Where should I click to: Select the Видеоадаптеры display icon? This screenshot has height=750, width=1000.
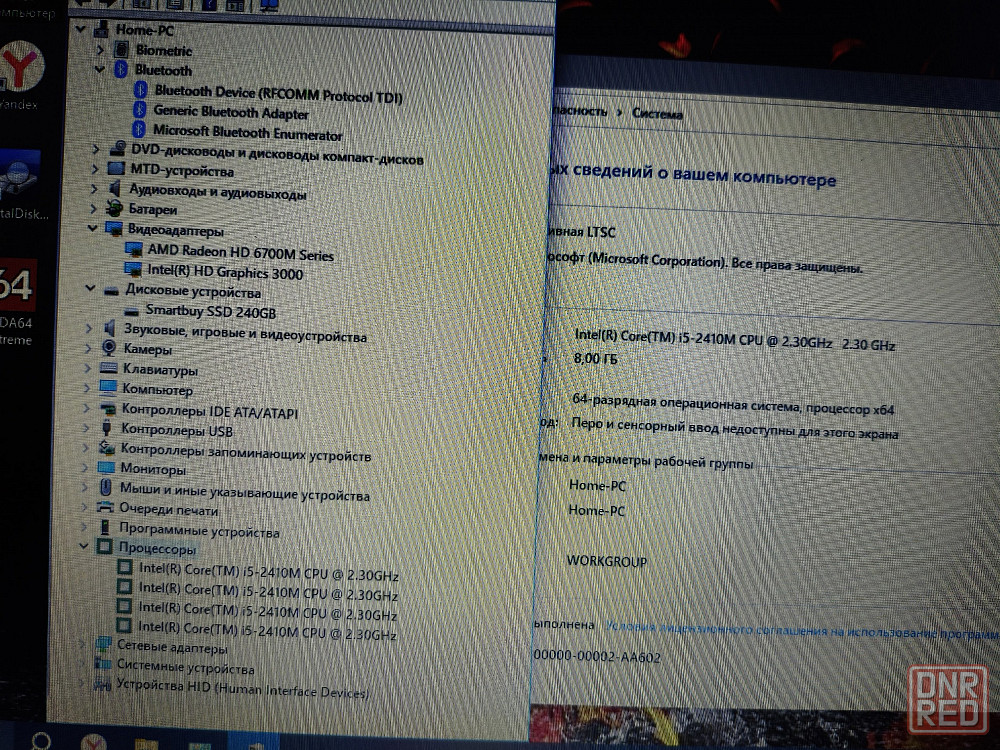tap(114, 228)
